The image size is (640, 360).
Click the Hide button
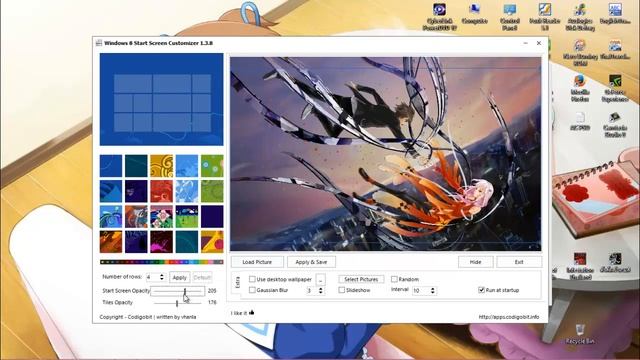pyautogui.click(x=475, y=262)
